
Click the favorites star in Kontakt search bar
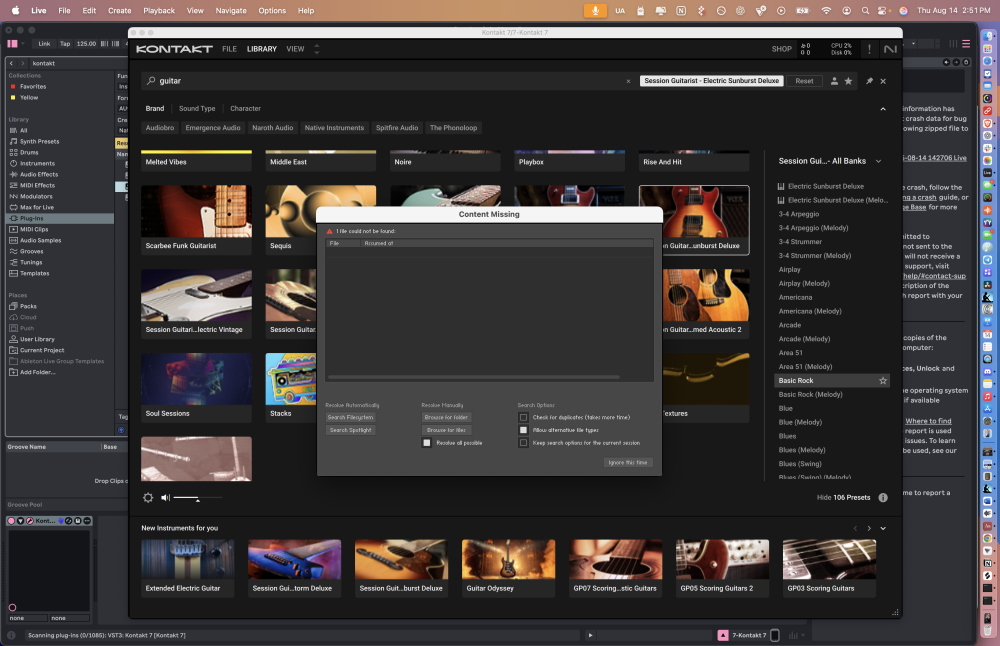(x=848, y=81)
